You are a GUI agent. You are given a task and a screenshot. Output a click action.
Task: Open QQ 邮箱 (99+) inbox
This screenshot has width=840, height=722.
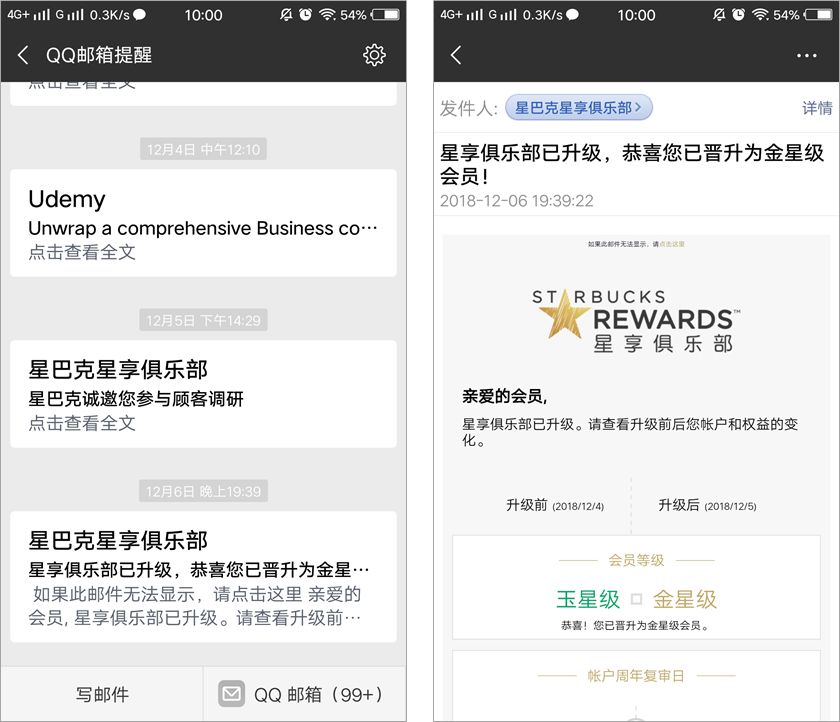(305, 694)
